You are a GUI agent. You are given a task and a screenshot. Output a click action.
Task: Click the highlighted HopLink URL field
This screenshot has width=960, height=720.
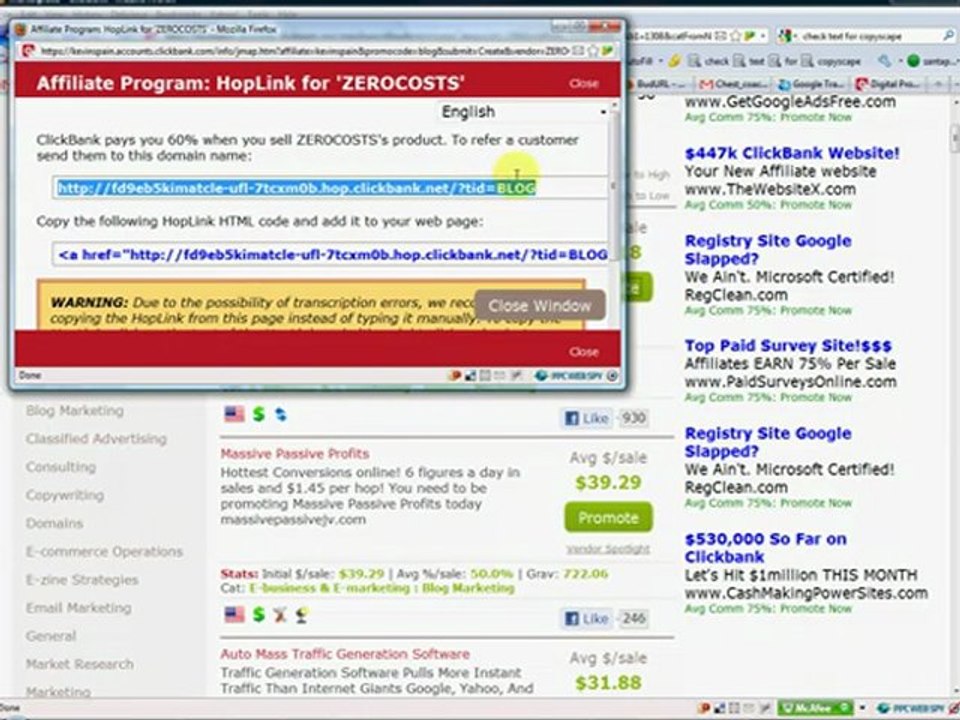click(331, 188)
